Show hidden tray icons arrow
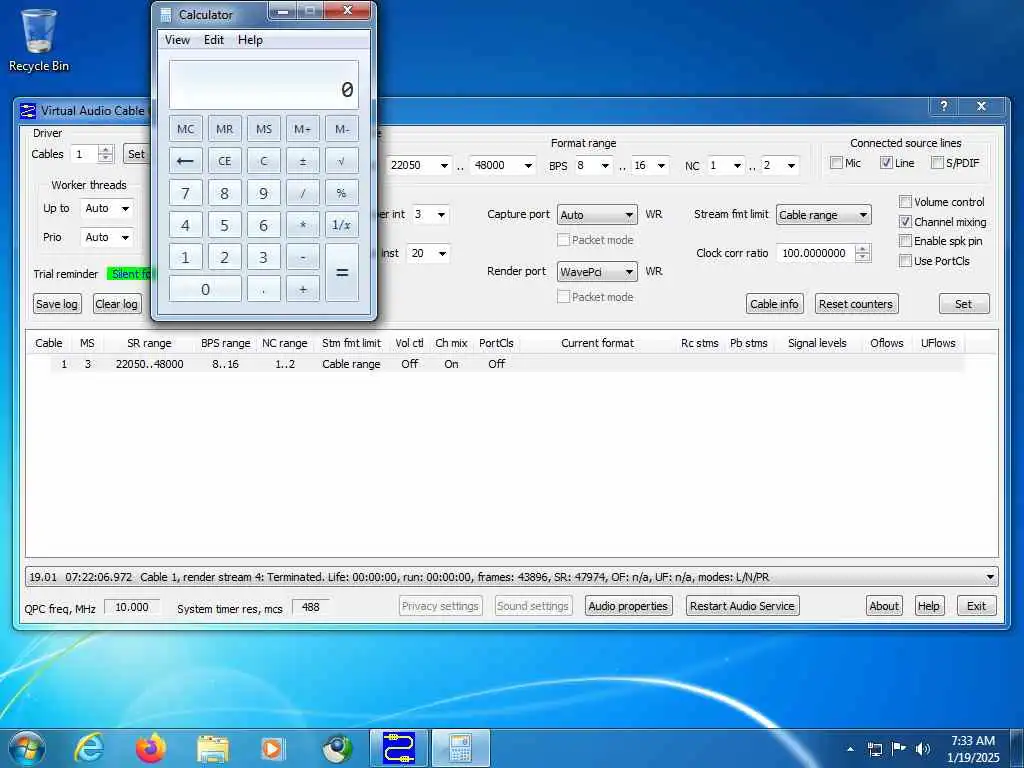The image size is (1024, 768). pos(850,748)
